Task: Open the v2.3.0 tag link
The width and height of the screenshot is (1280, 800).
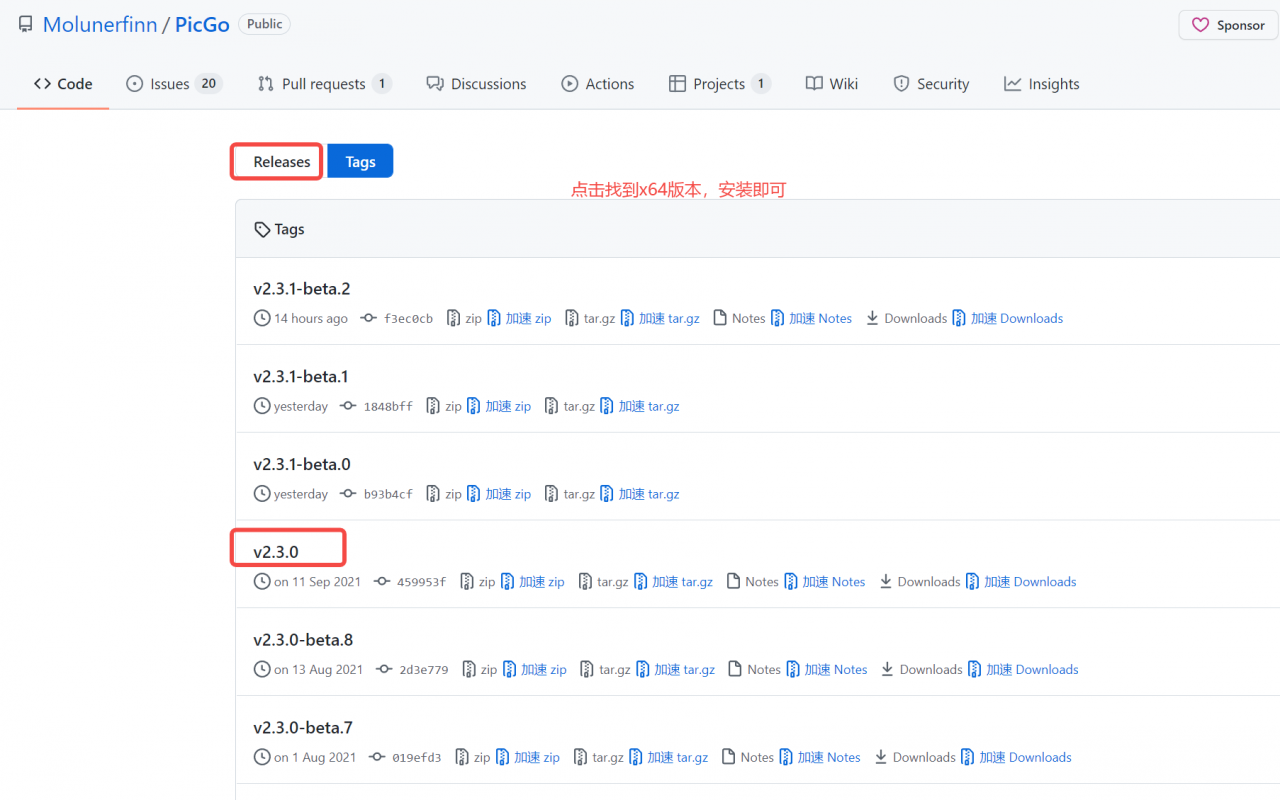Action: pyautogui.click(x=276, y=552)
